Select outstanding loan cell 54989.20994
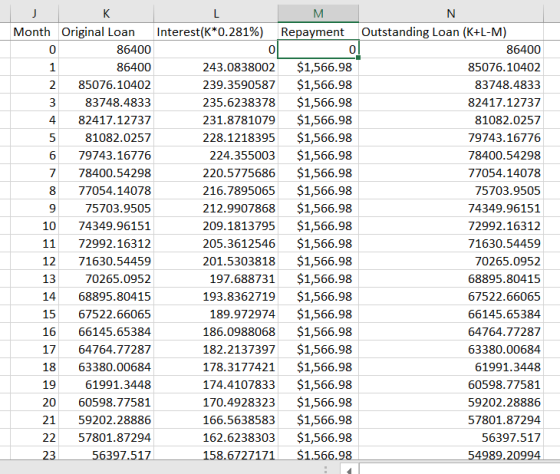Screen dimensions: 560x474 451,453
